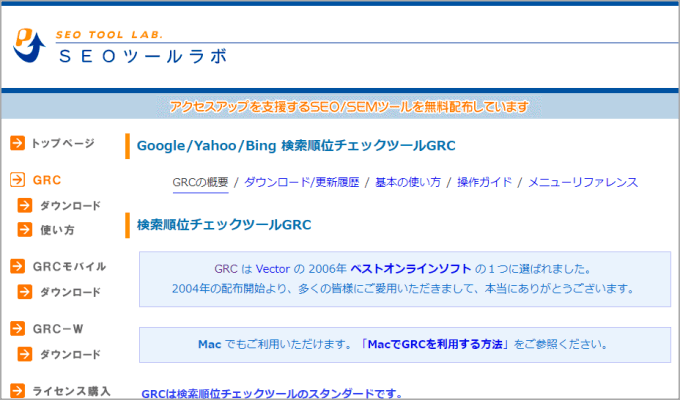Click the 2004年の配布開始より text line
Image resolution: width=680 pixels, height=400 pixels.
point(403,289)
